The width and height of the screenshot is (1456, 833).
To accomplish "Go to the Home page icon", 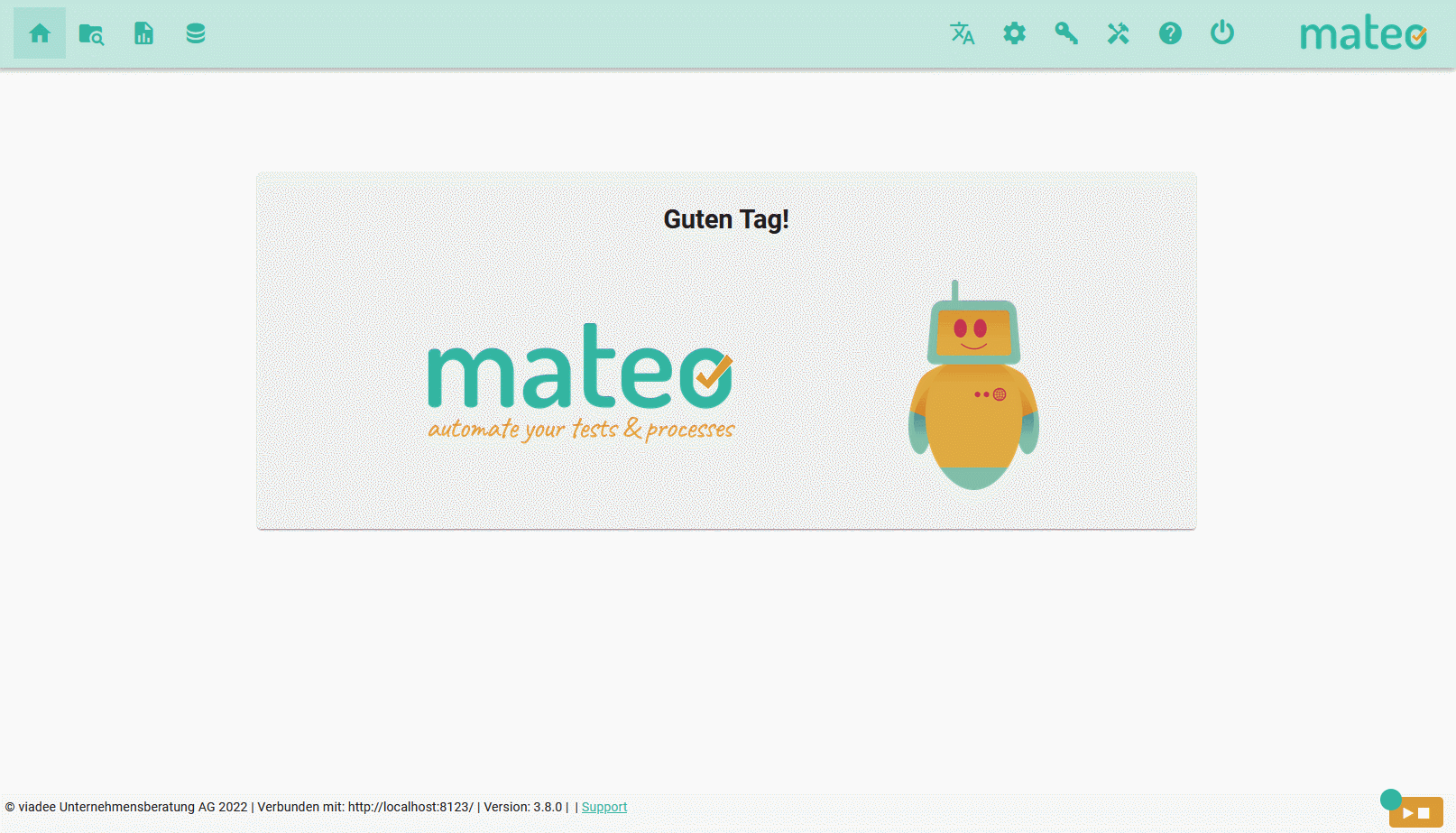I will 40,33.
